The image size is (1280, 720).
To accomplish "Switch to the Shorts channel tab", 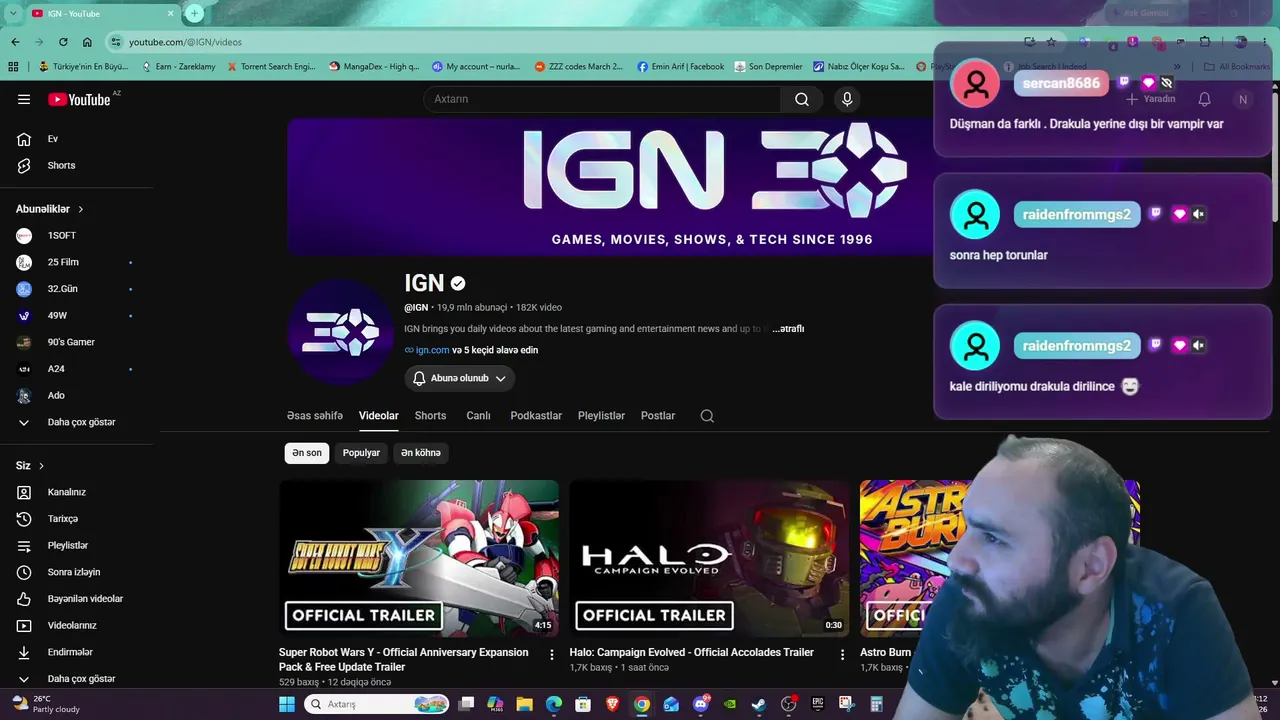I will [x=430, y=416].
